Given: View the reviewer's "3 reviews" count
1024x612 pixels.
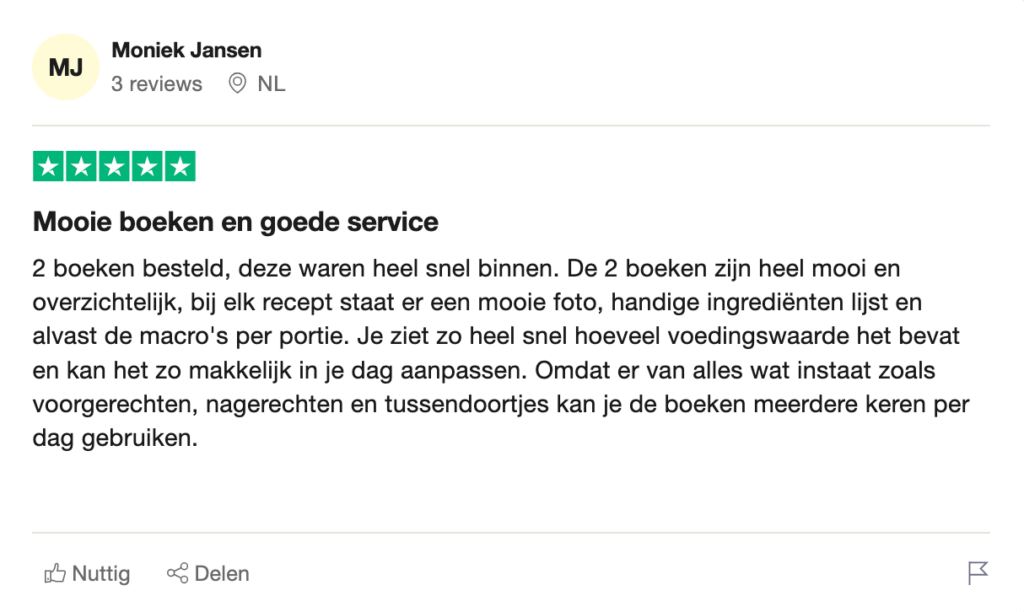Looking at the screenshot, I should tap(157, 84).
